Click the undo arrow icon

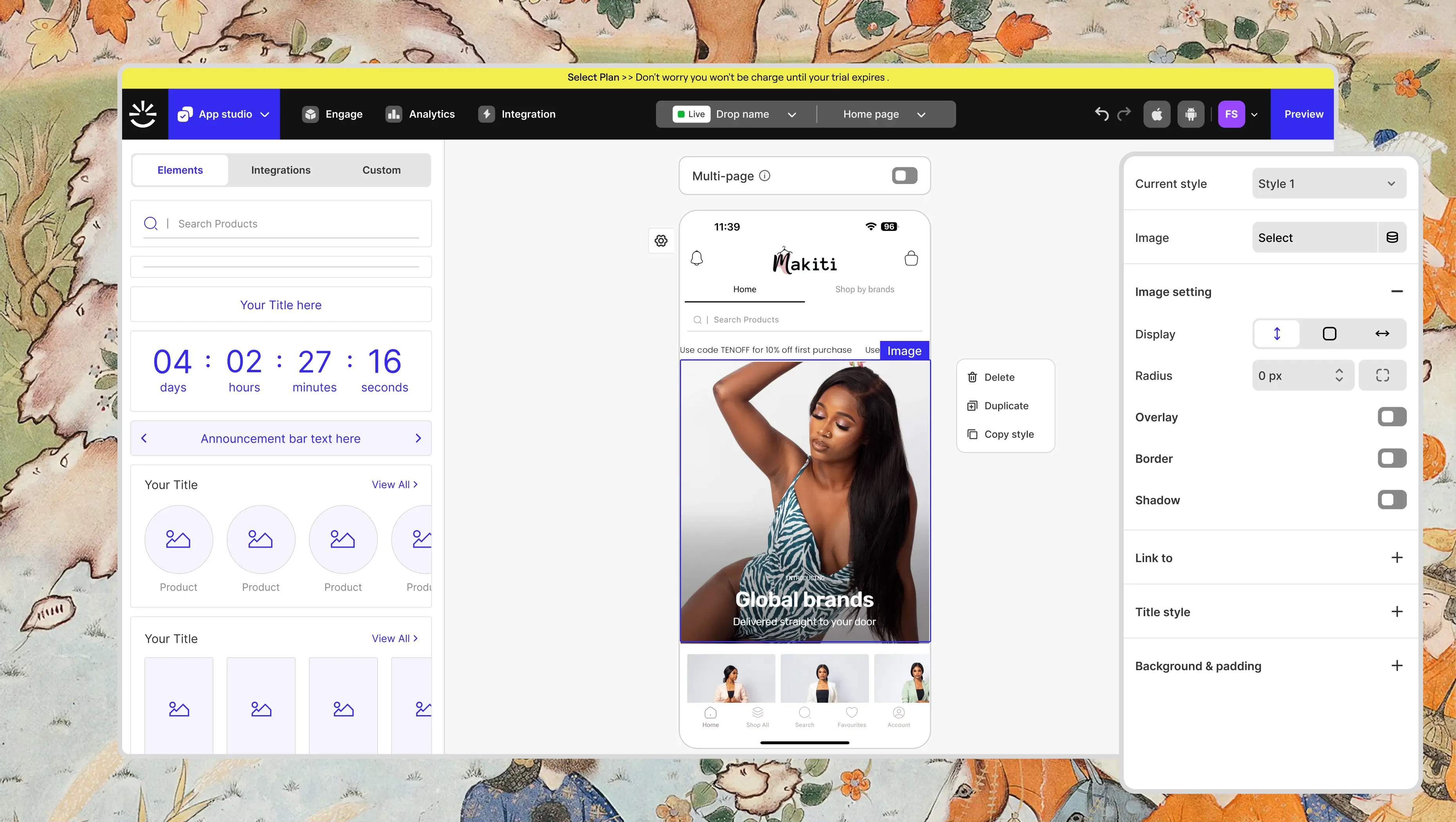point(1102,114)
